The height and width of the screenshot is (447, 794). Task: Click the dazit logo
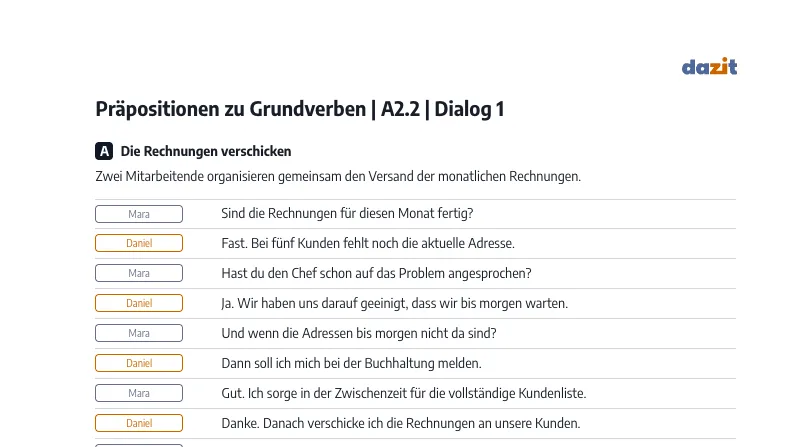pos(709,66)
